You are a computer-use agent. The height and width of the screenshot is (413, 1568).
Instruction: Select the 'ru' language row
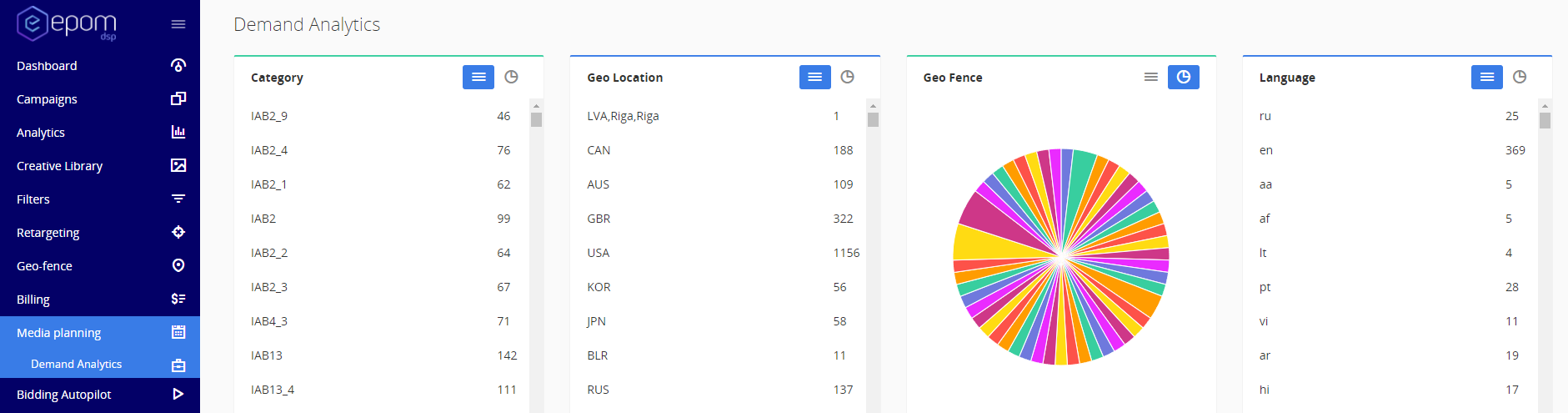pyautogui.click(x=1390, y=116)
